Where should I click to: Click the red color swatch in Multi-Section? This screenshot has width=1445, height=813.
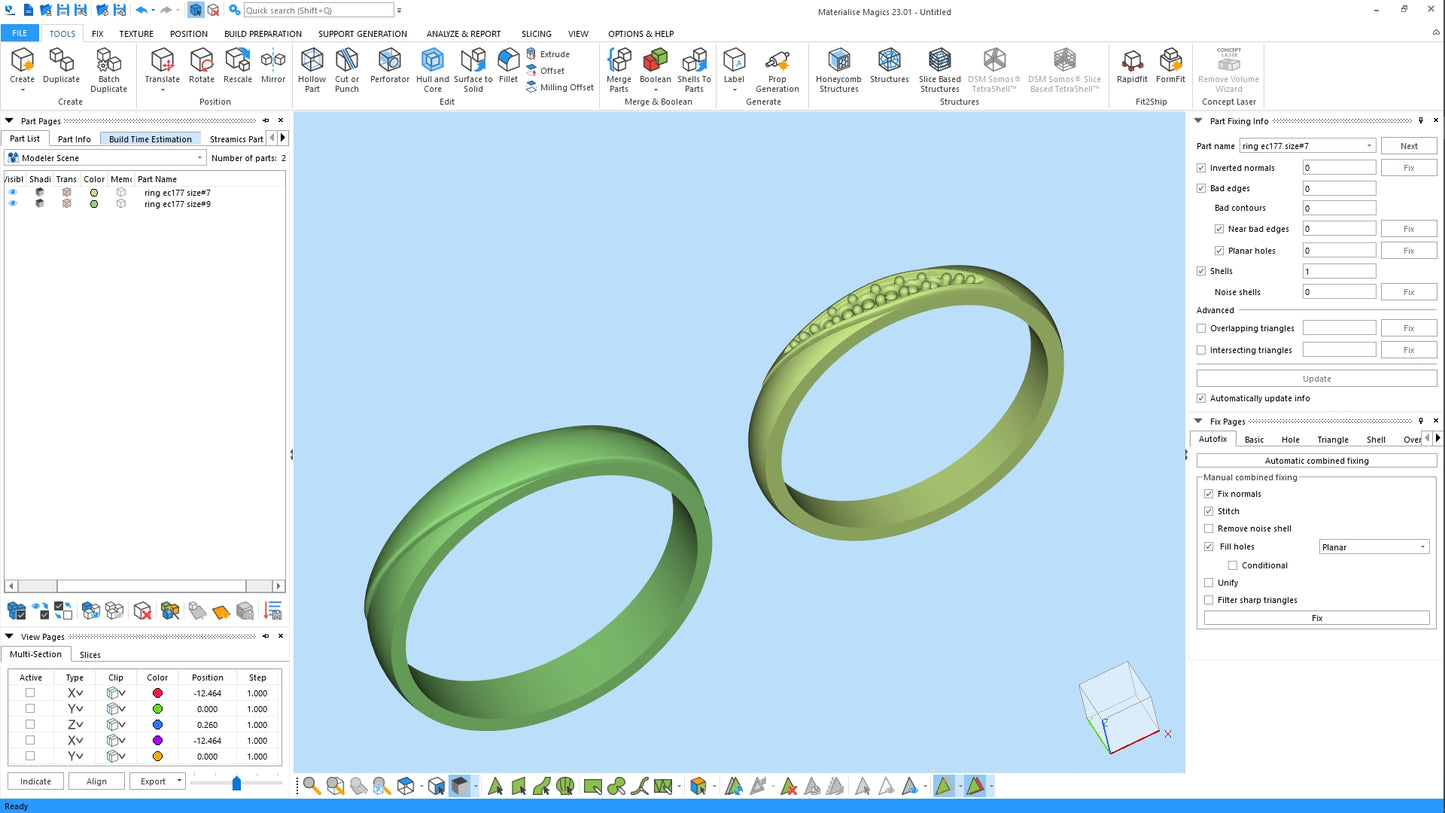coord(157,693)
